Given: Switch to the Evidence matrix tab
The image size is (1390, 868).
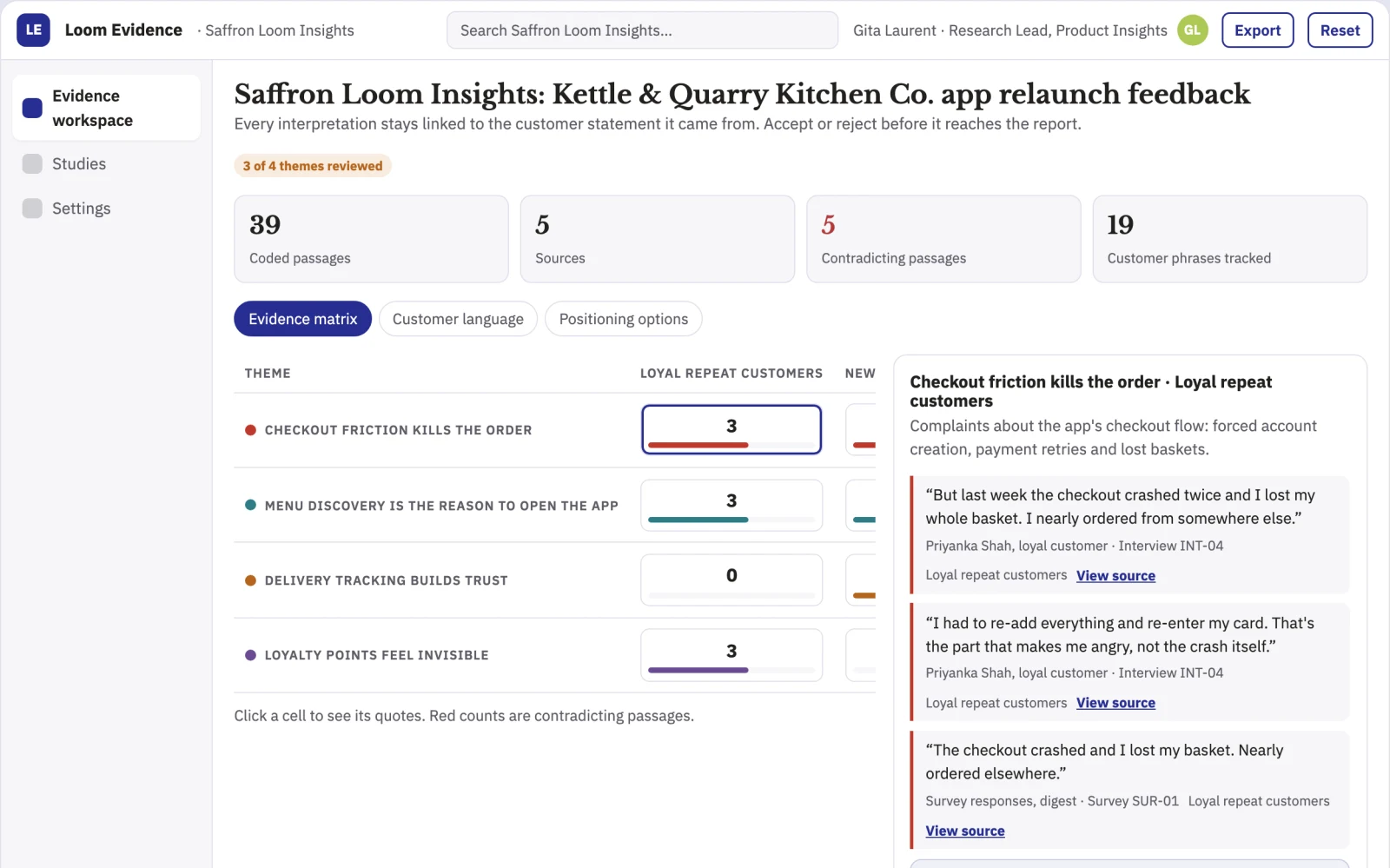Looking at the screenshot, I should click(x=302, y=319).
